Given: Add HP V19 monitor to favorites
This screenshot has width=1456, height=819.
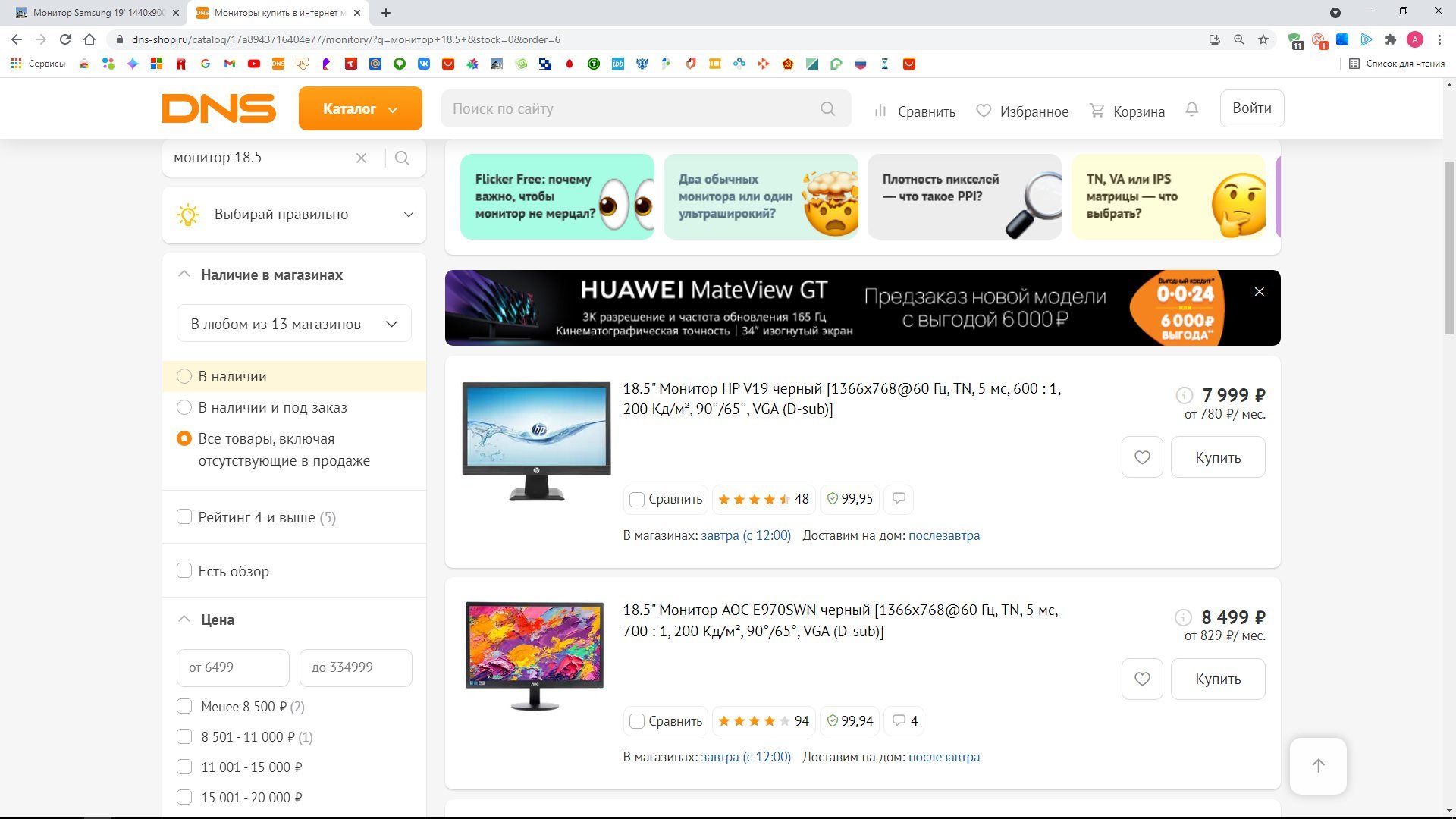Looking at the screenshot, I should [x=1142, y=457].
